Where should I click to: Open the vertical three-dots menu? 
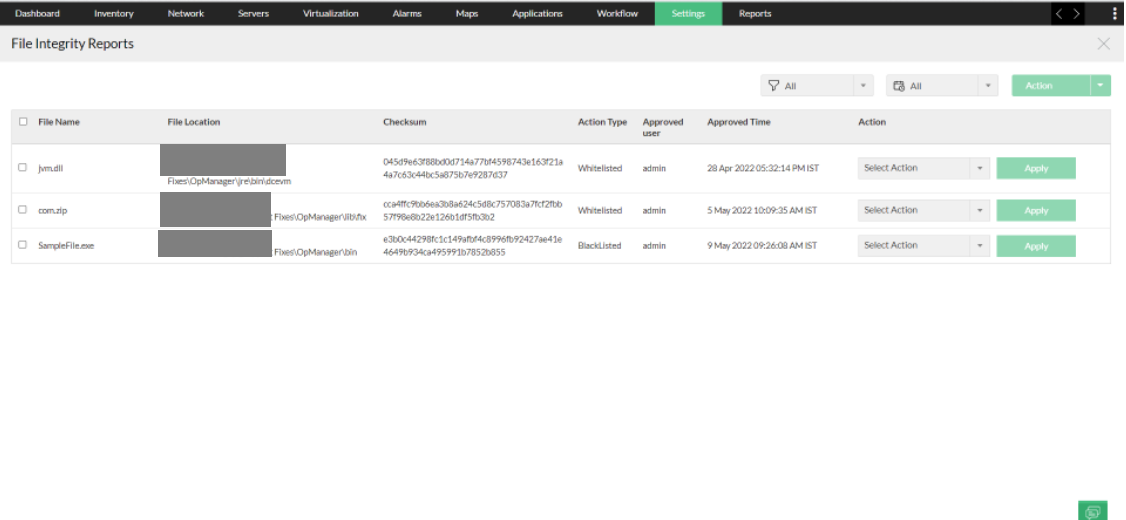(1115, 13)
